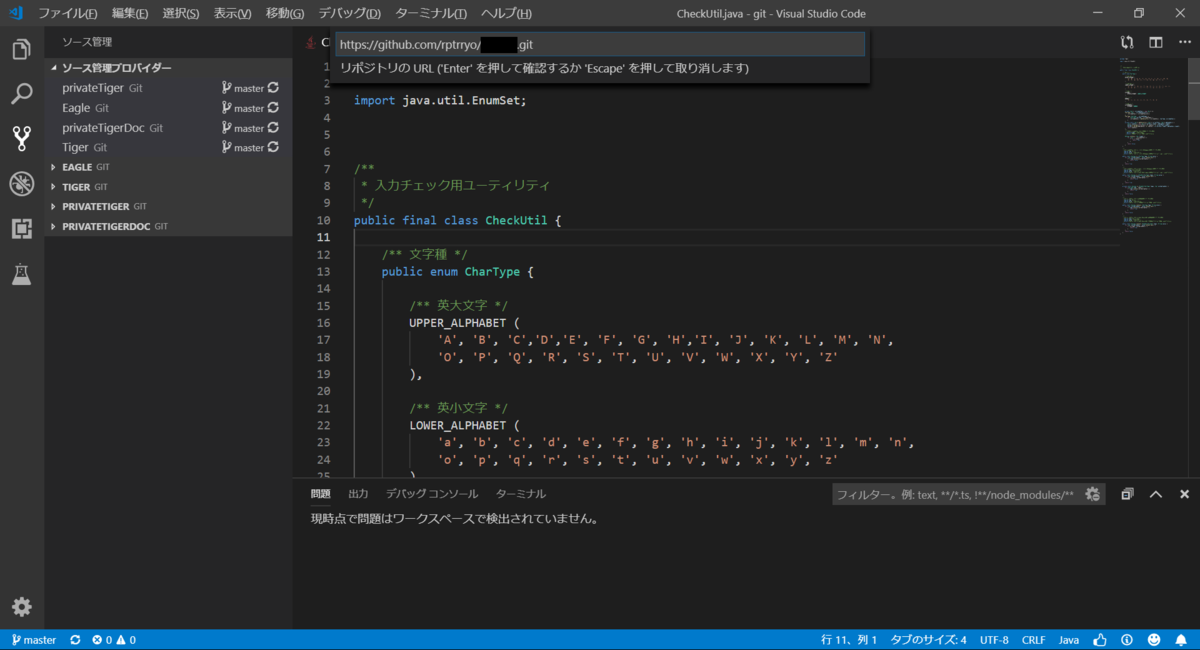
Task: Open the ヘルプ(H) menu
Action: [x=506, y=14]
